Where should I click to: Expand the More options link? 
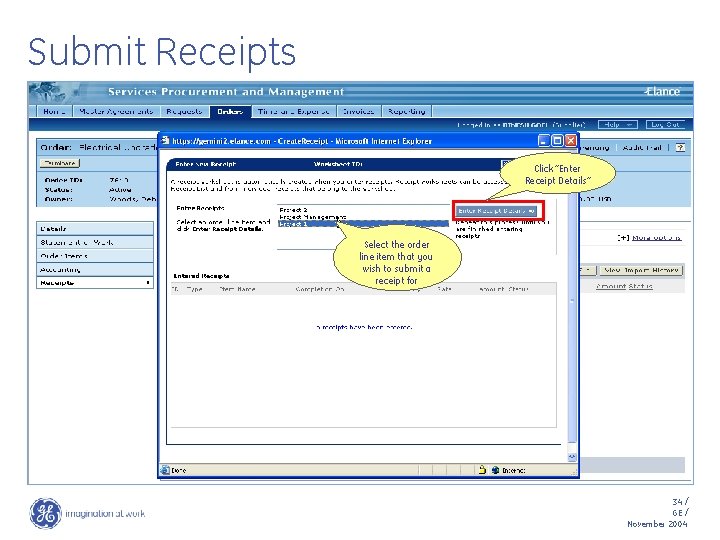(x=656, y=237)
